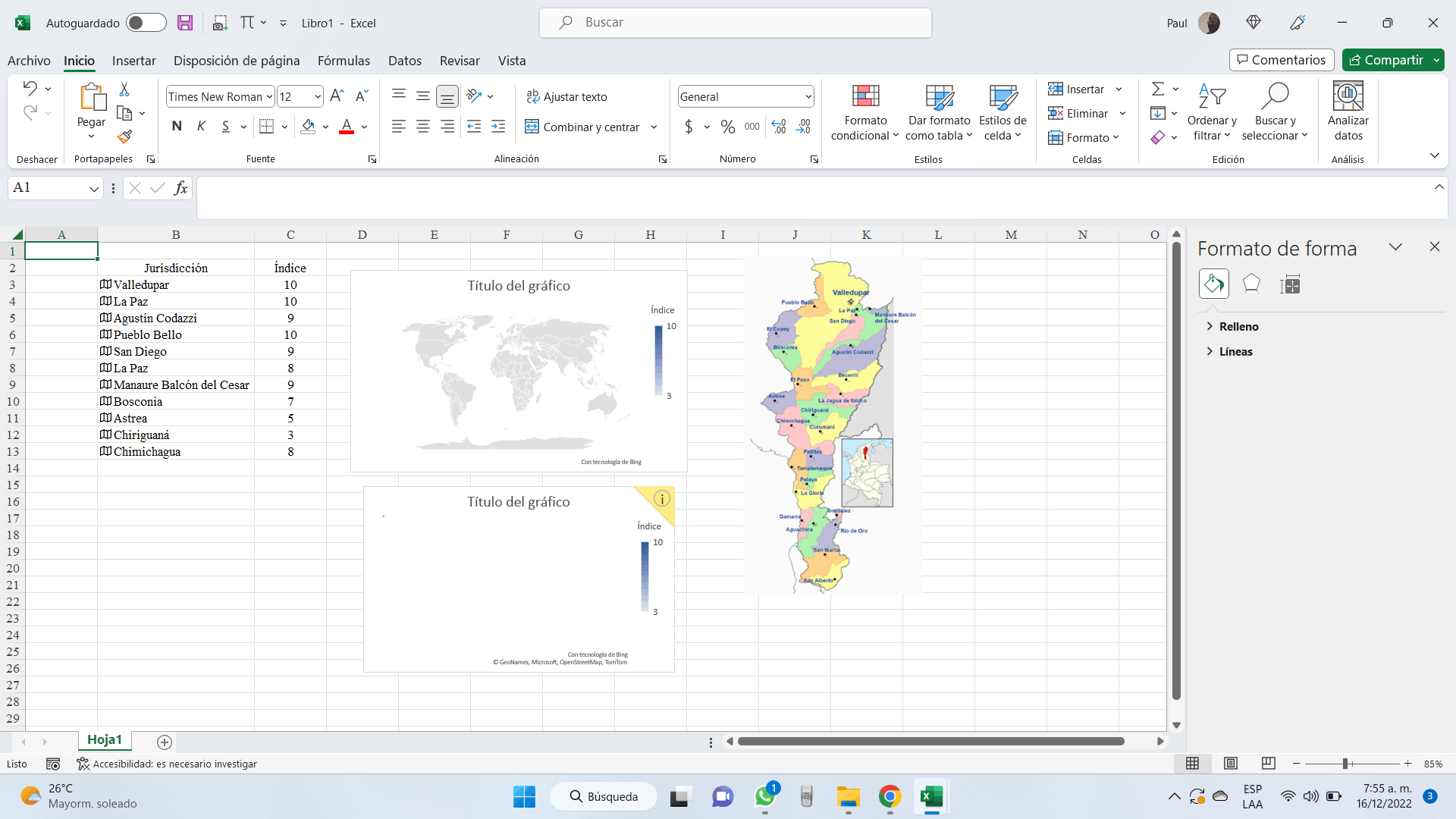Screen dimensions: 1456x819
Task: Open the Datos tab
Action: 405,61
